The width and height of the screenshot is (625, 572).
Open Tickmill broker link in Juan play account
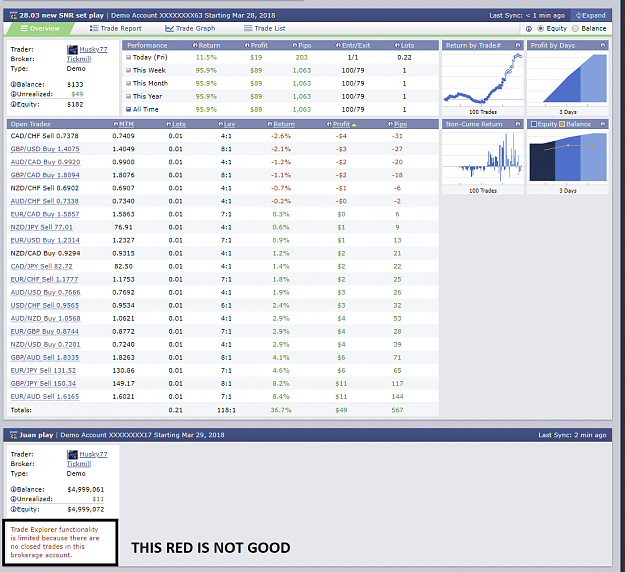(79, 464)
